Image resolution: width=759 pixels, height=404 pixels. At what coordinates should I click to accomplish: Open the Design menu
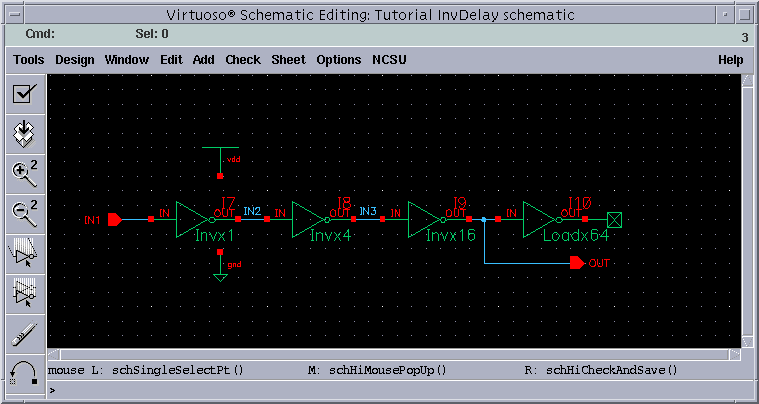pyautogui.click(x=75, y=60)
